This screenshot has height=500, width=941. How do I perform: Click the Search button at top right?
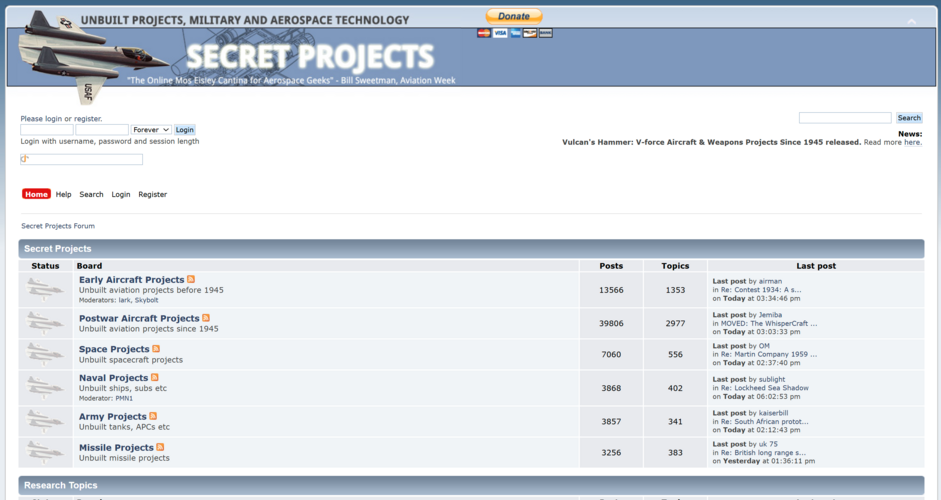point(909,118)
